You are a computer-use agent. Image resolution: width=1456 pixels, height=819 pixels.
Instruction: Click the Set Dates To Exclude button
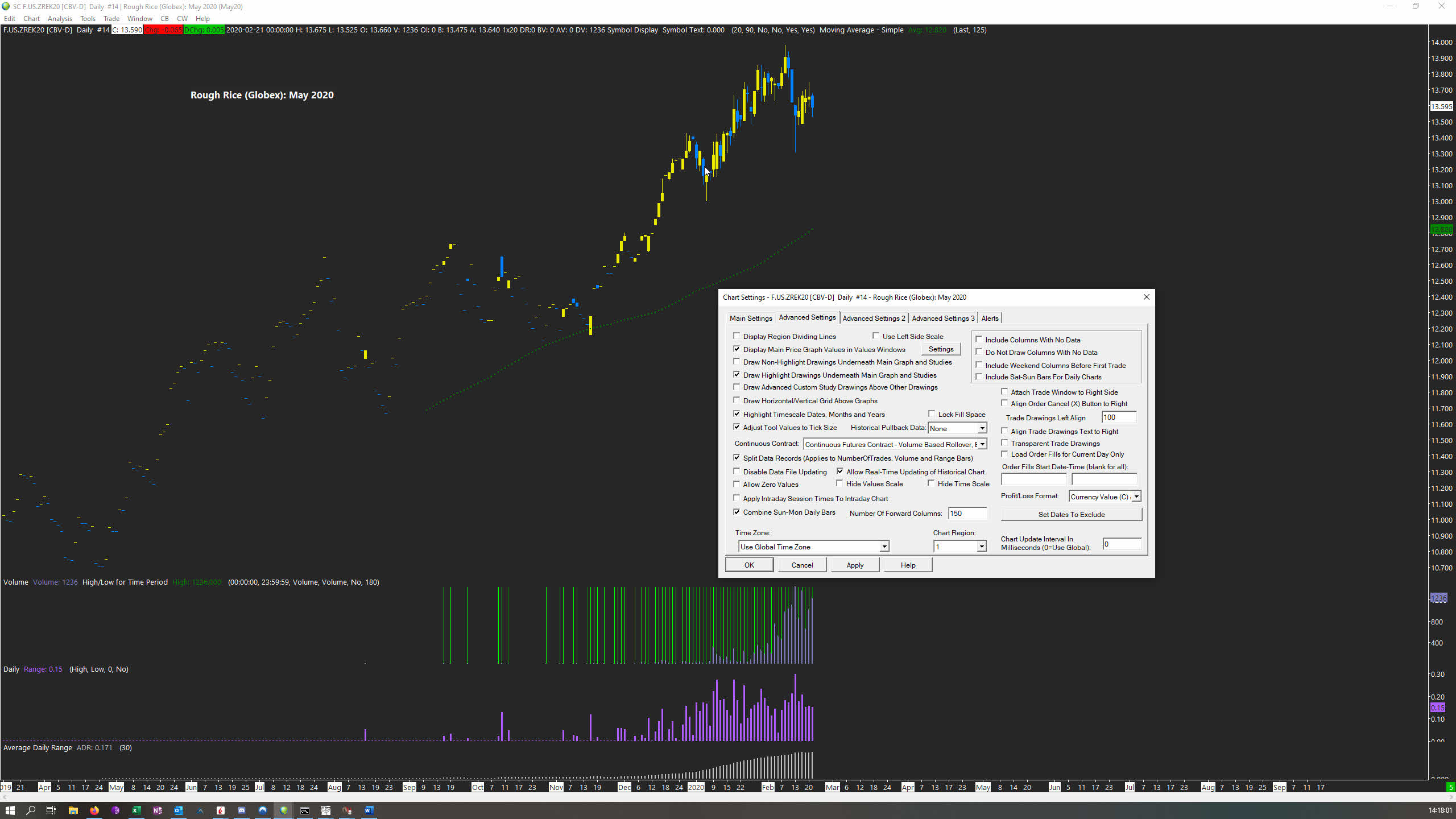(1071, 514)
